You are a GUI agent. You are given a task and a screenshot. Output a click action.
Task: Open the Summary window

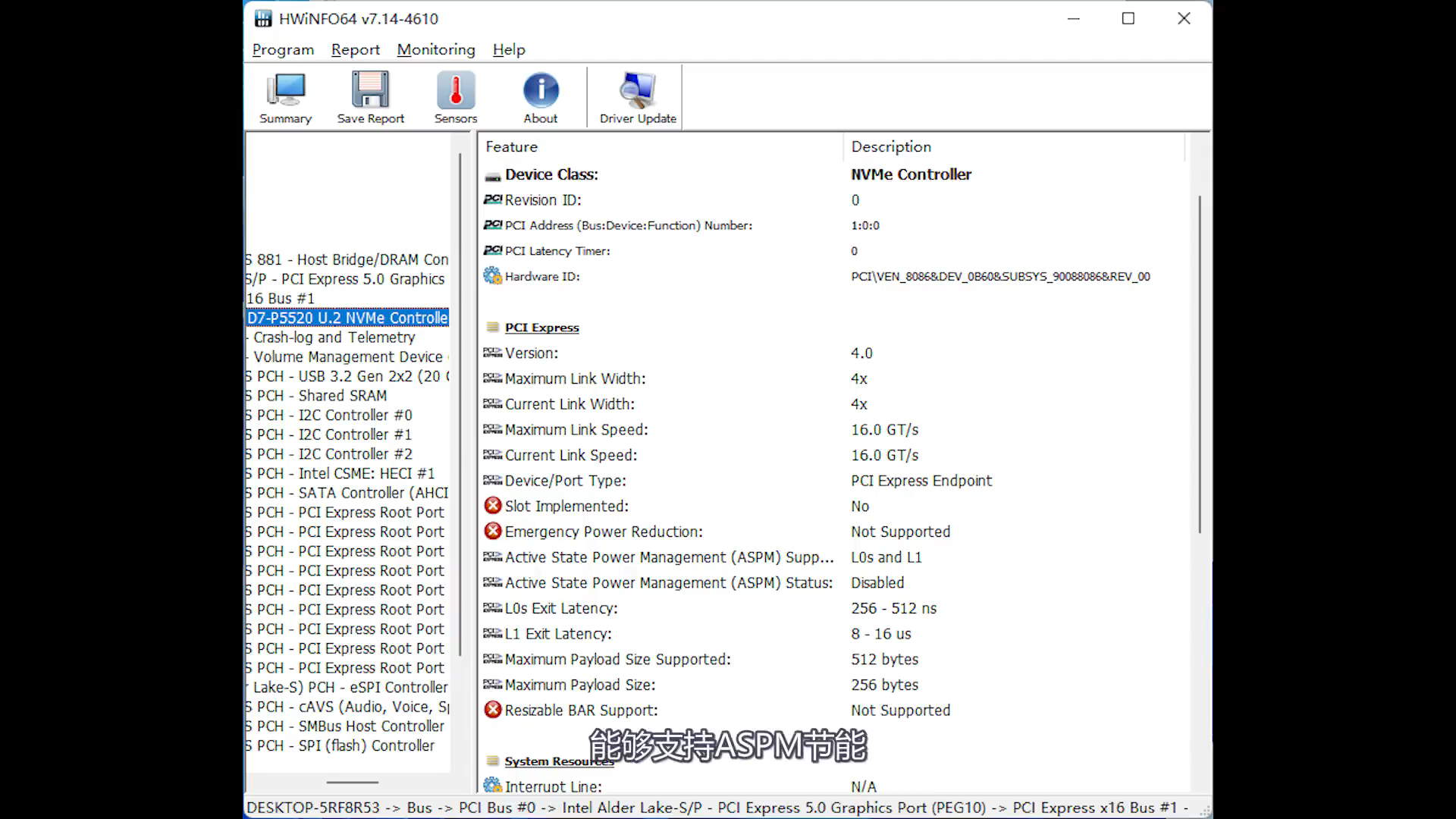pos(285,97)
